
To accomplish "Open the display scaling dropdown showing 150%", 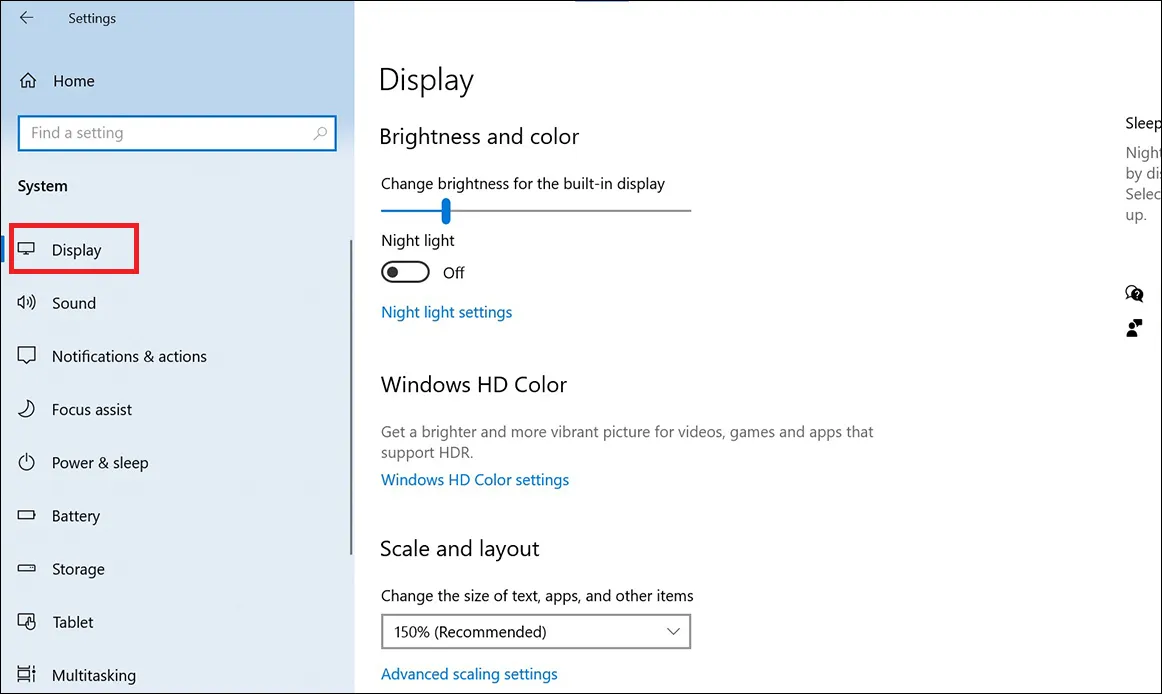I will (x=535, y=631).
